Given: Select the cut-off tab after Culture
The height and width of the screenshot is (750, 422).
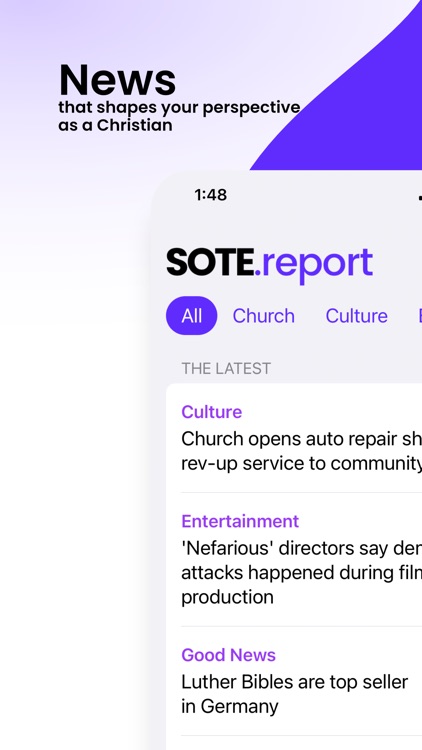Looking at the screenshot, I should coord(420,316).
